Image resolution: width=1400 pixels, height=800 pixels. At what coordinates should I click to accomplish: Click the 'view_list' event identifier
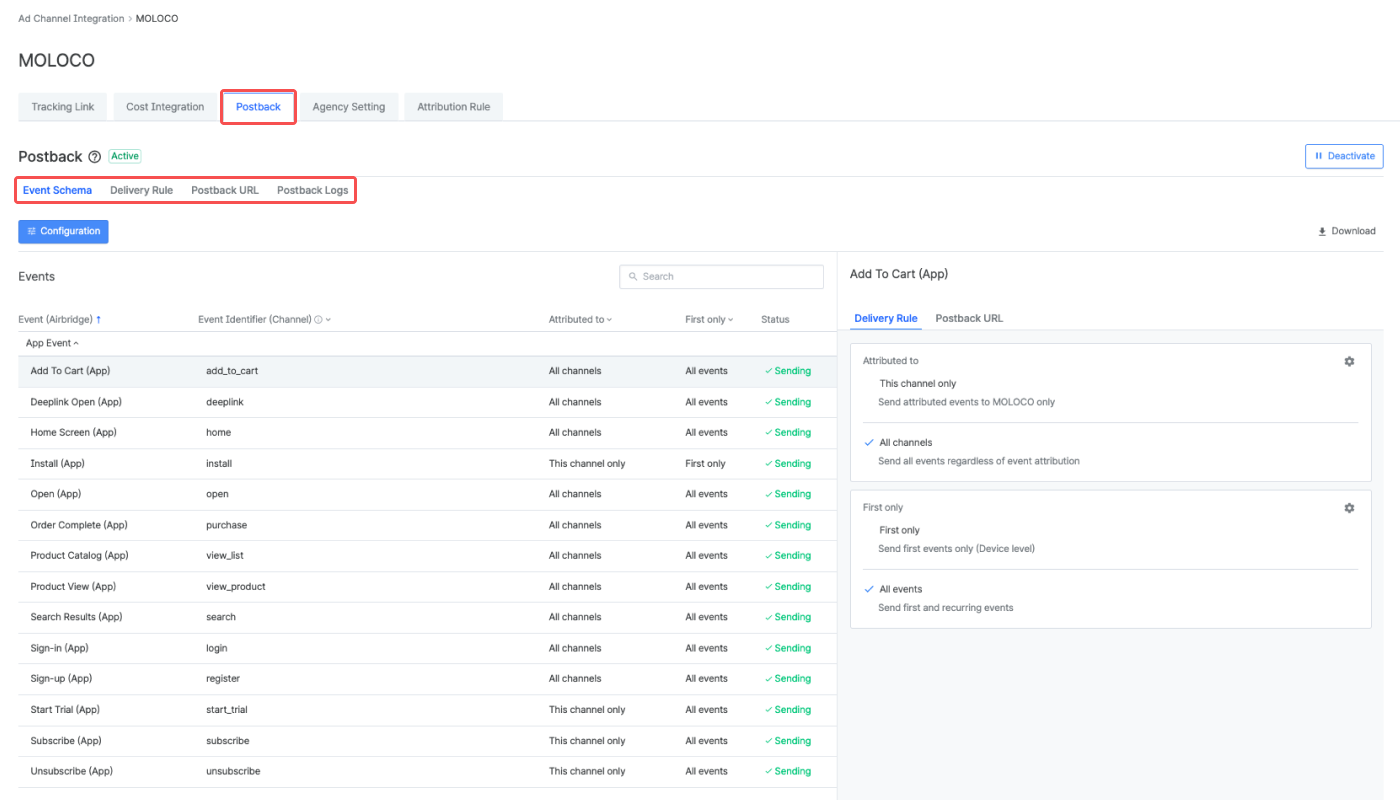[226, 556]
